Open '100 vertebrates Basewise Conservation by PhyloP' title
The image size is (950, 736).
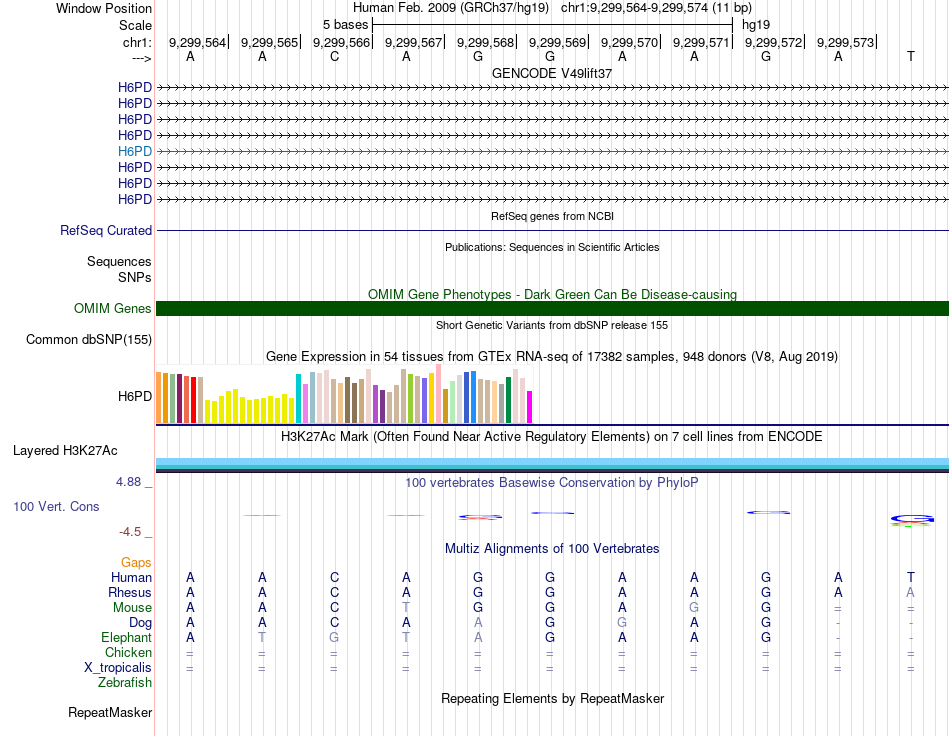[x=552, y=483]
